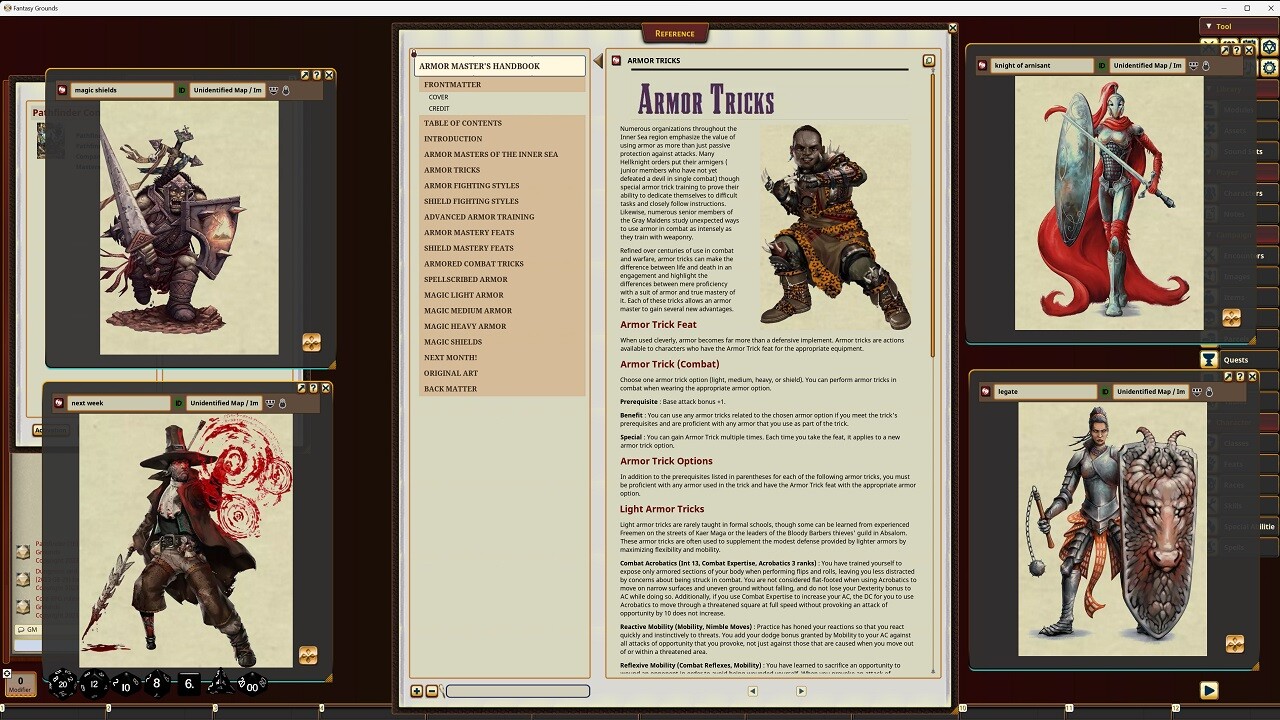The height and width of the screenshot is (720, 1280).
Task: Open the Options gear icon
Action: tap(1268, 67)
